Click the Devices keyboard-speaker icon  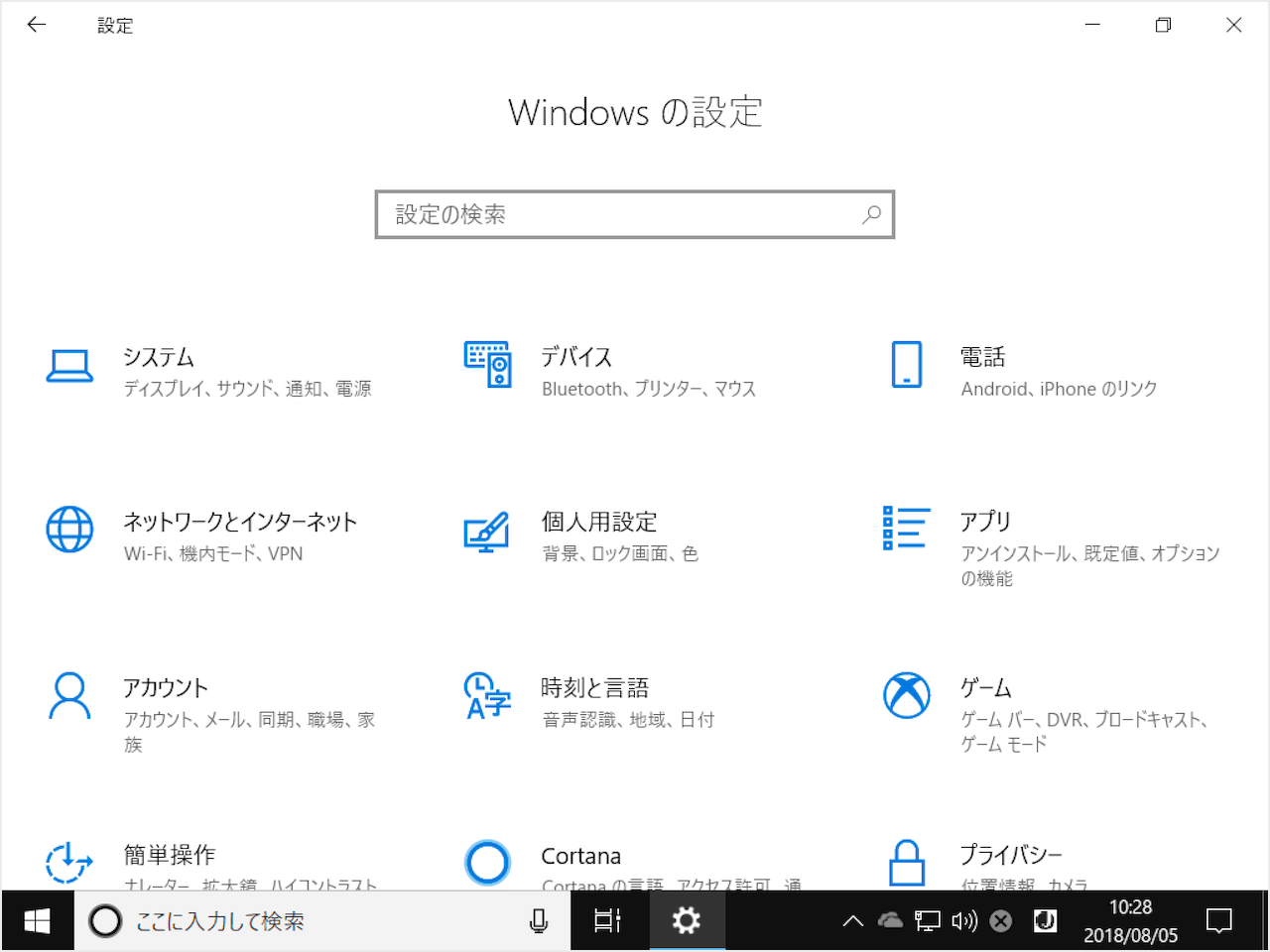click(x=487, y=364)
